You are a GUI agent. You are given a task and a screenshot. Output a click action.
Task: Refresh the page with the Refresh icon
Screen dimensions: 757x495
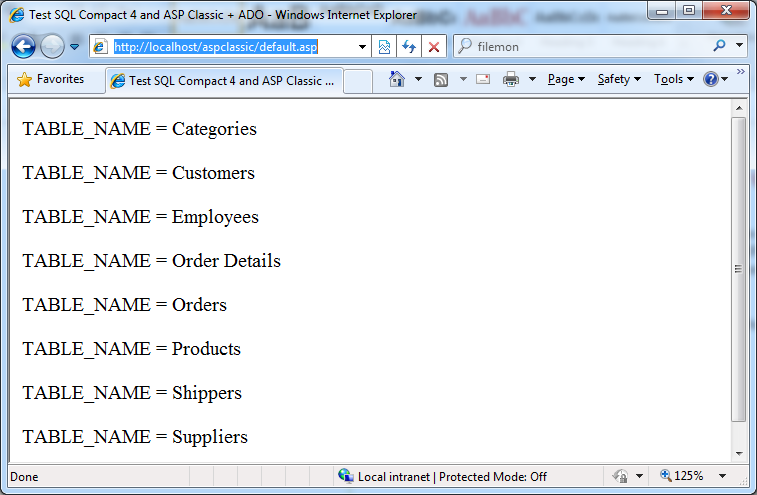409,47
